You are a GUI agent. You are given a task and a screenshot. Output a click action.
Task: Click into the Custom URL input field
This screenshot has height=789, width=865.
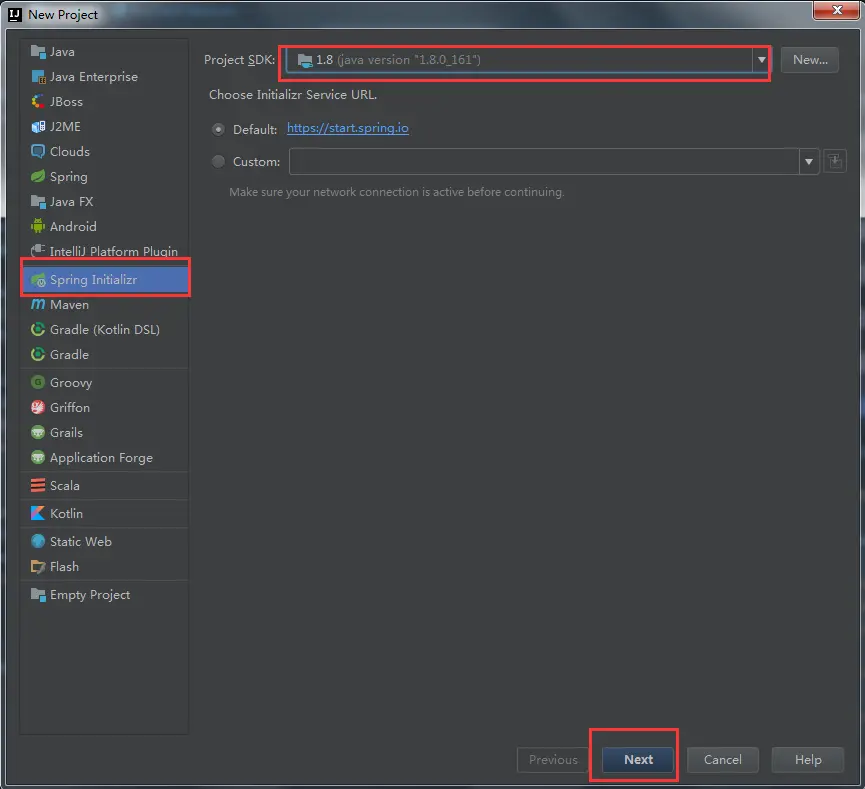click(x=544, y=162)
